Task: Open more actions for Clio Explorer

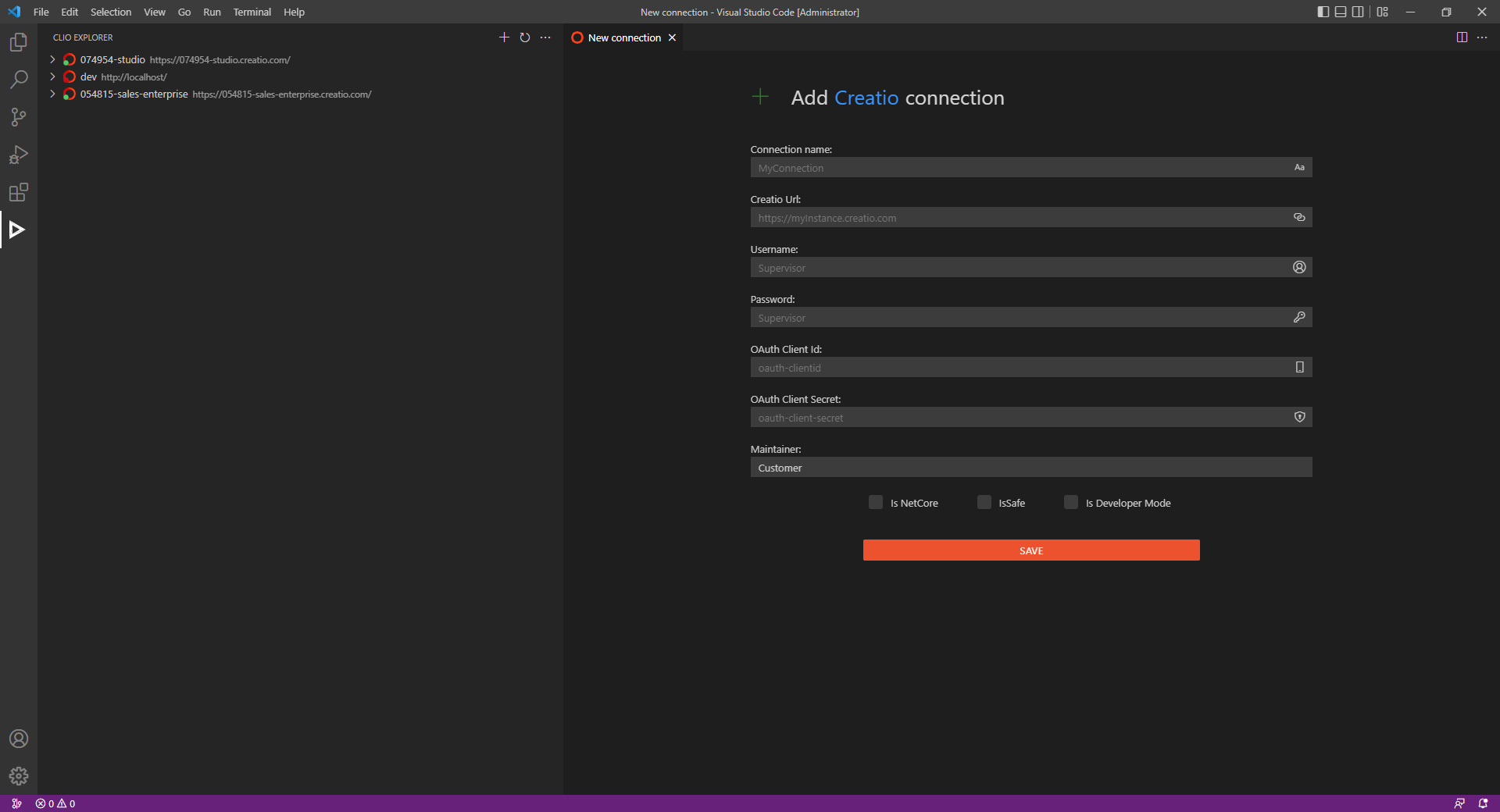Action: point(545,37)
